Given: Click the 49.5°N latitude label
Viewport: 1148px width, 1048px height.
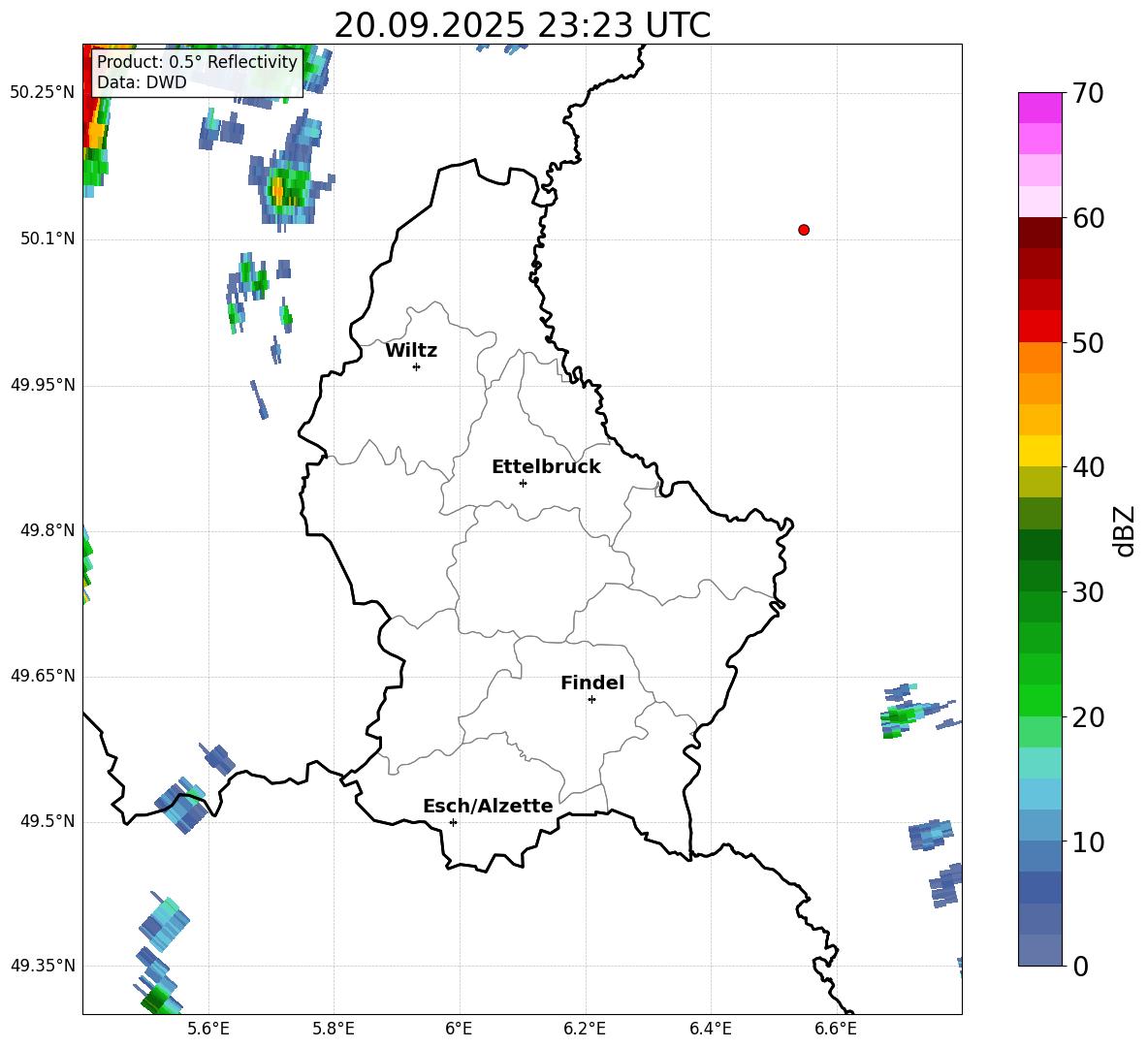Looking at the screenshot, I should click(48, 821).
